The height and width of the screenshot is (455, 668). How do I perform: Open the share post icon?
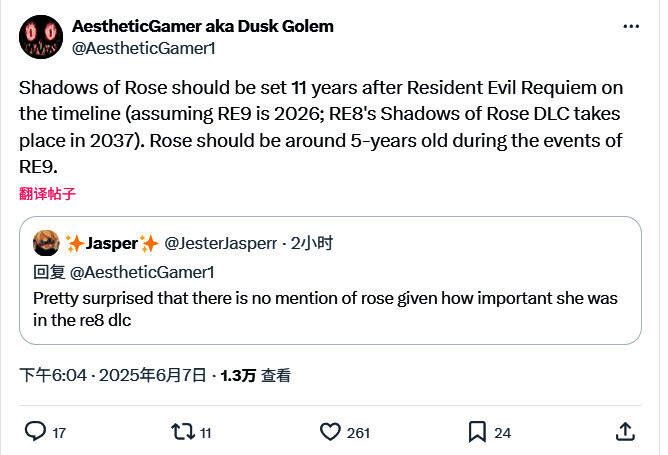pos(625,431)
